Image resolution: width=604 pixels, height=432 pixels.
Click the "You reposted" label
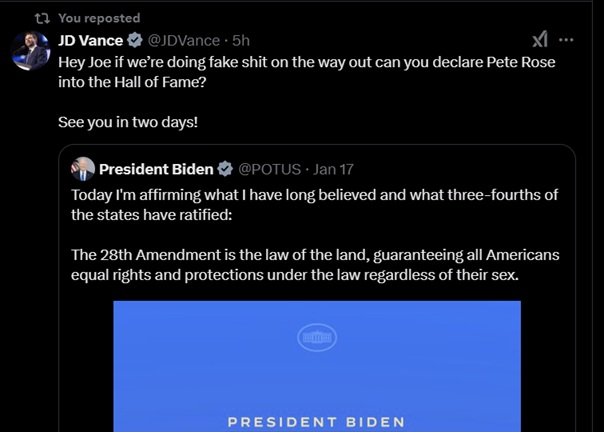click(99, 18)
